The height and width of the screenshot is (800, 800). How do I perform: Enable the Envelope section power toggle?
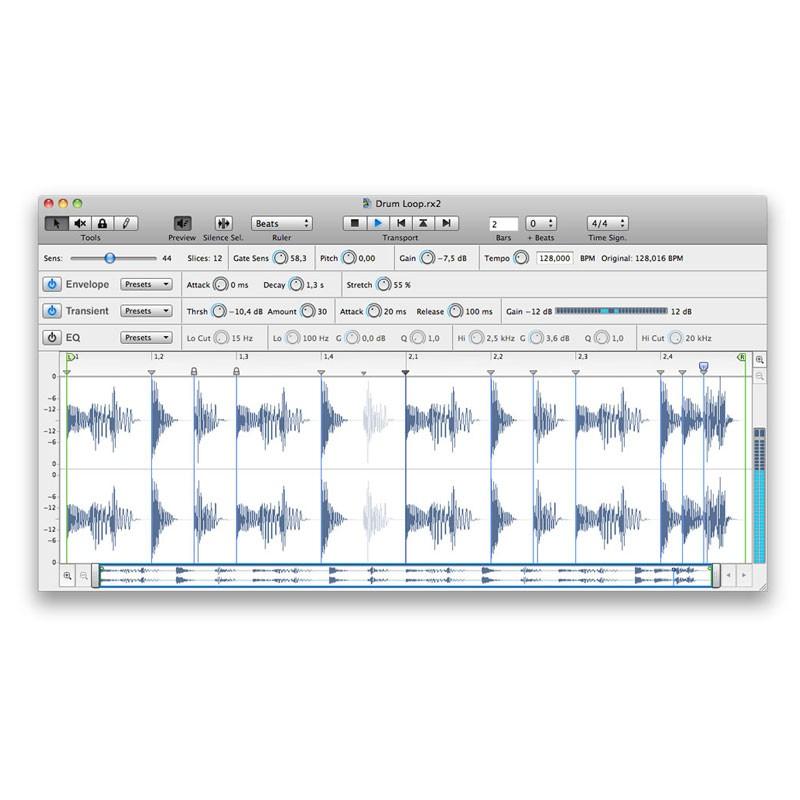coord(50,284)
